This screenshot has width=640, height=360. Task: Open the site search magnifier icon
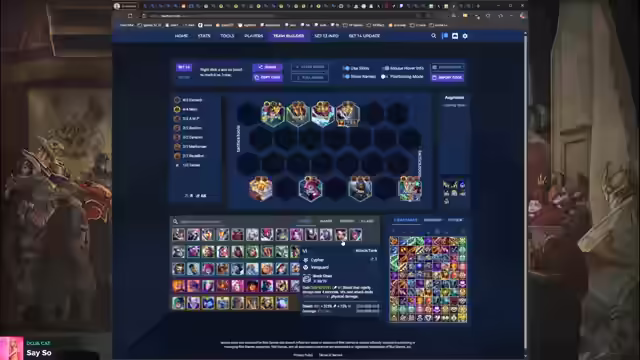click(x=433, y=36)
